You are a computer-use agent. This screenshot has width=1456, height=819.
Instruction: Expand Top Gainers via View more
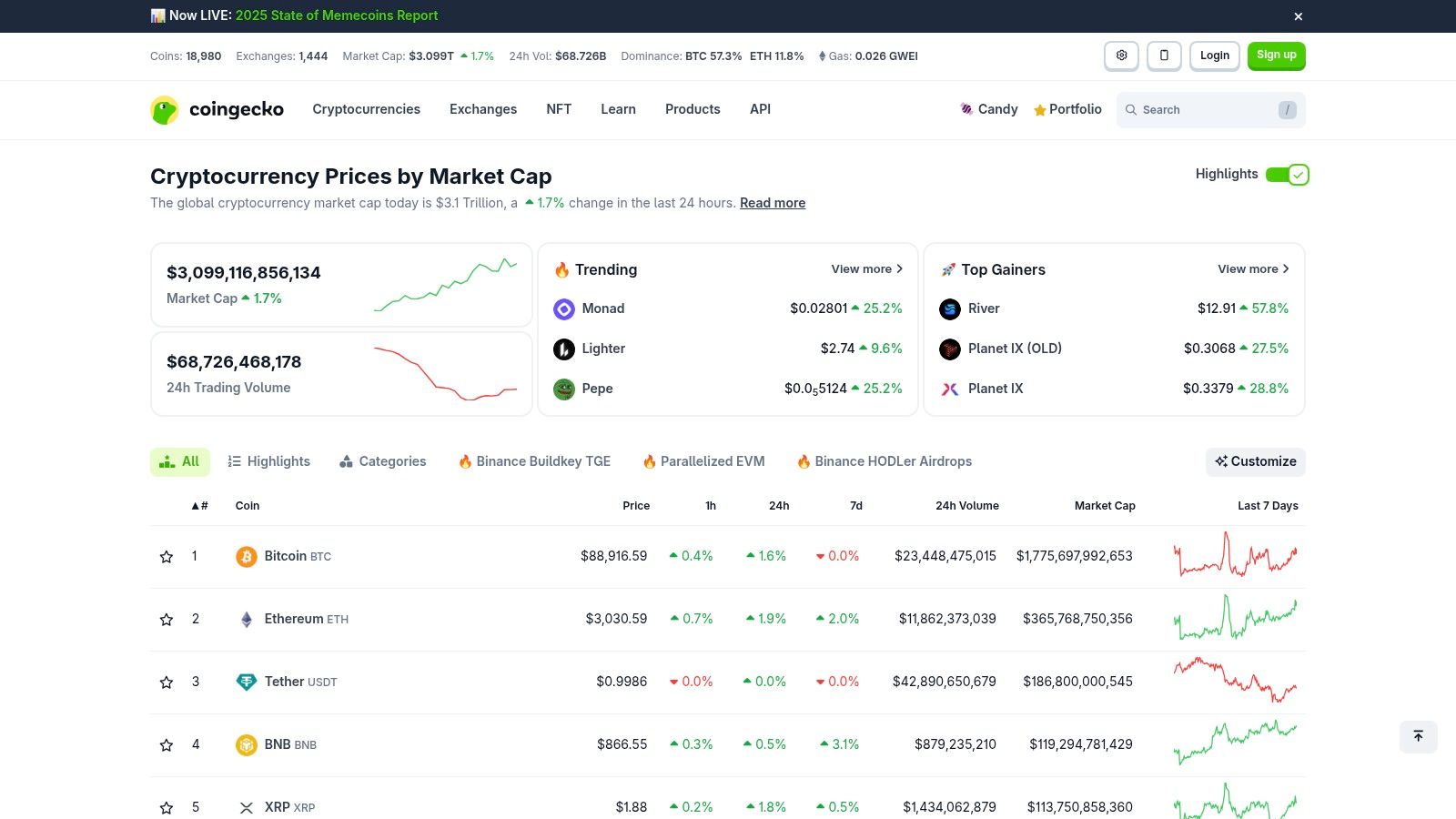1253,268
